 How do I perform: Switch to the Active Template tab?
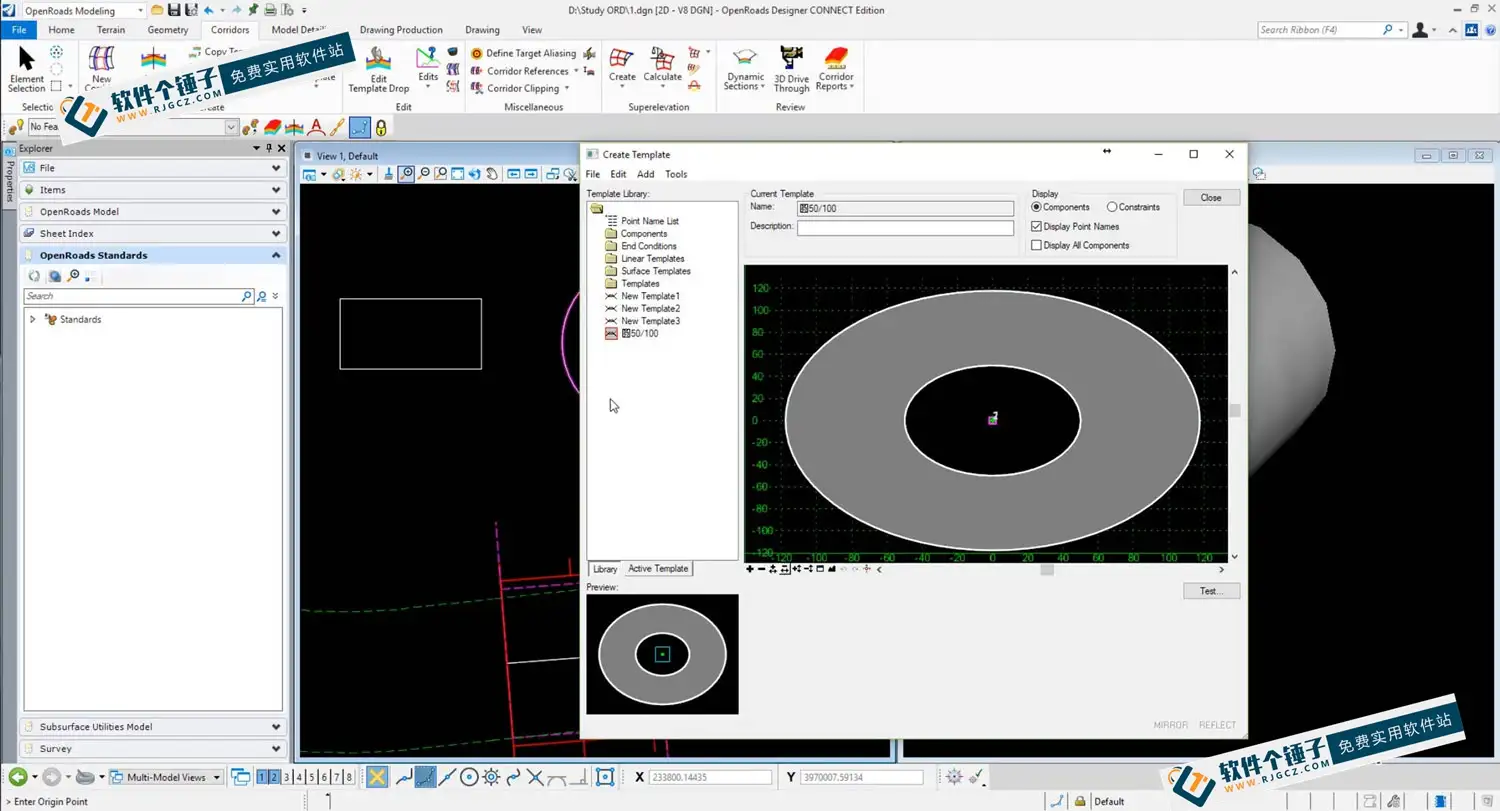658,568
